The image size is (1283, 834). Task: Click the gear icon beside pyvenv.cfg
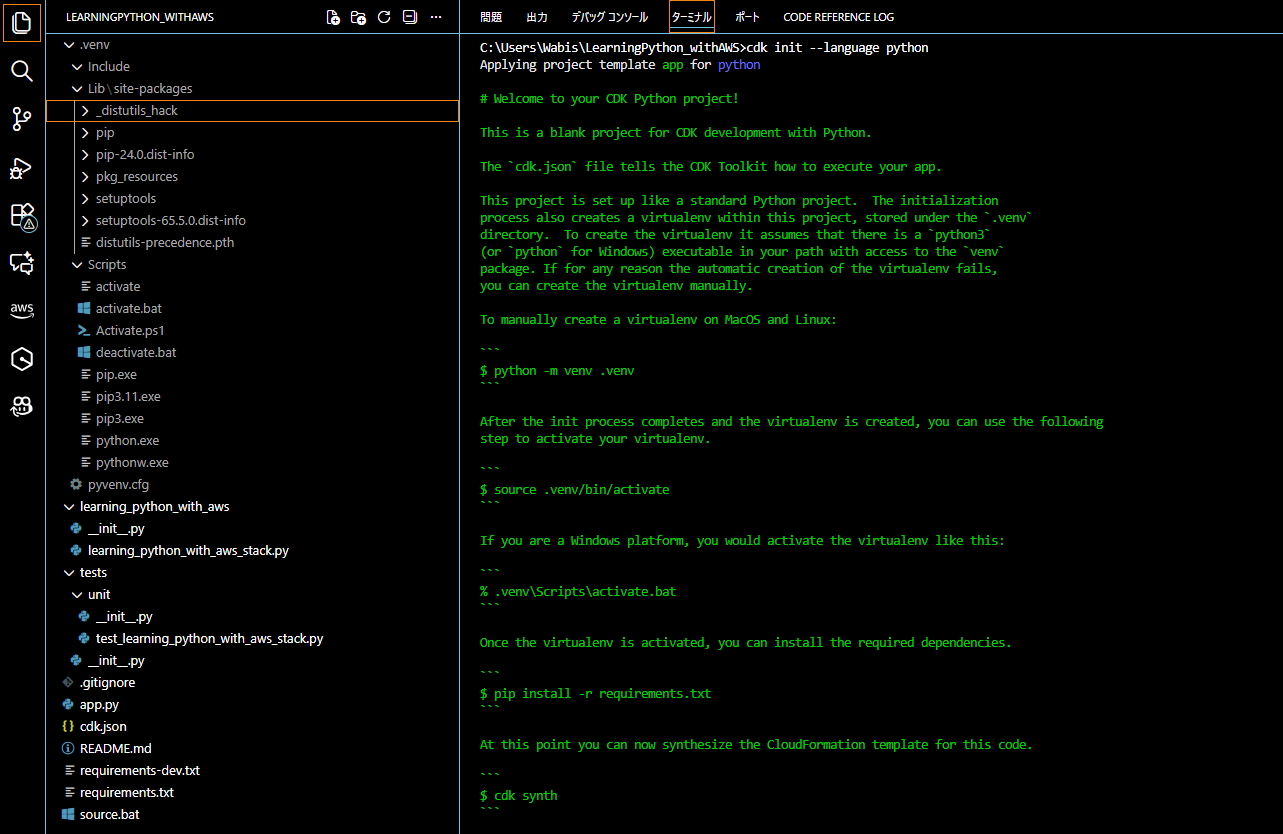77,484
